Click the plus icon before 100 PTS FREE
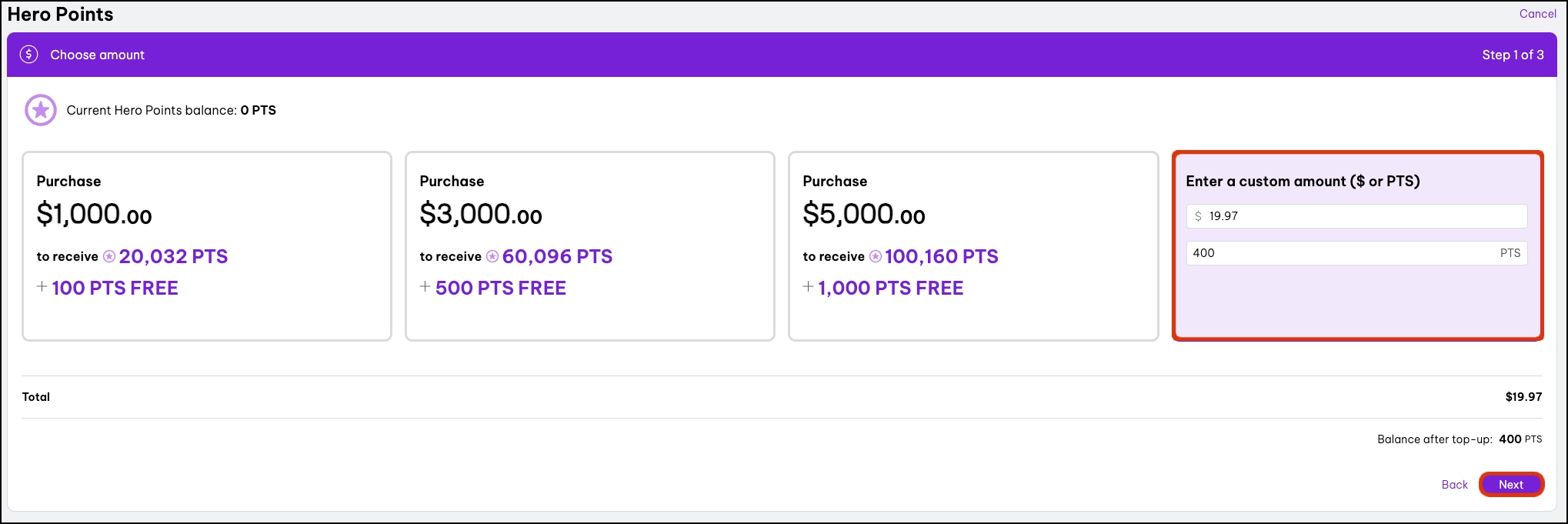Screen dimensions: 1568x524 point(42,287)
